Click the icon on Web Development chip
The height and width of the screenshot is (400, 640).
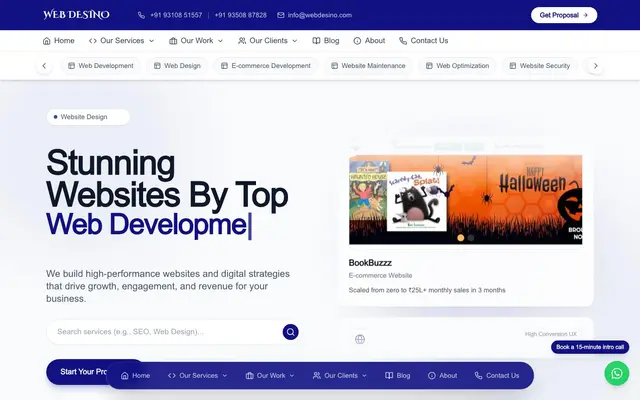click(71, 66)
